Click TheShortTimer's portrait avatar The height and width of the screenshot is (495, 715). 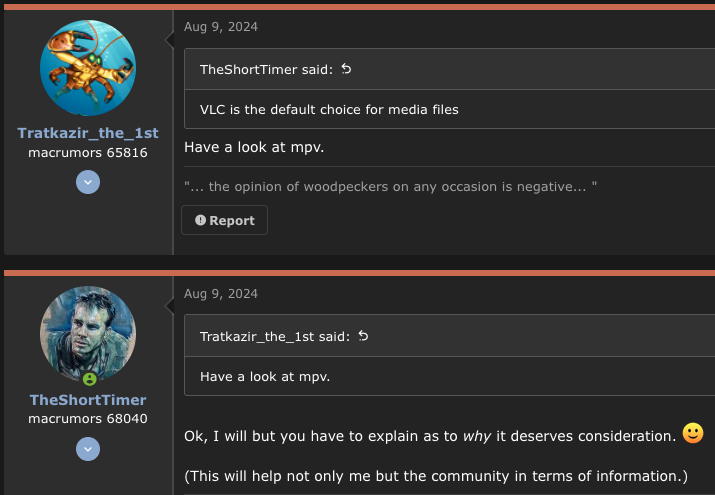[x=88, y=334]
